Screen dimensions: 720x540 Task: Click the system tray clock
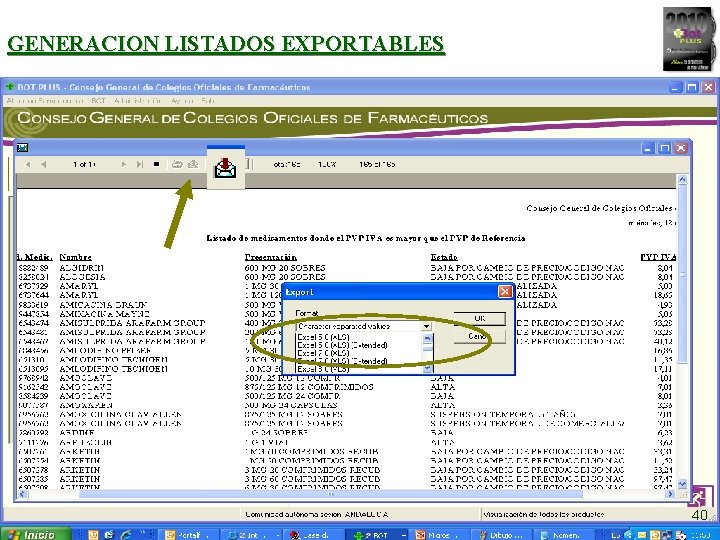coord(702,534)
